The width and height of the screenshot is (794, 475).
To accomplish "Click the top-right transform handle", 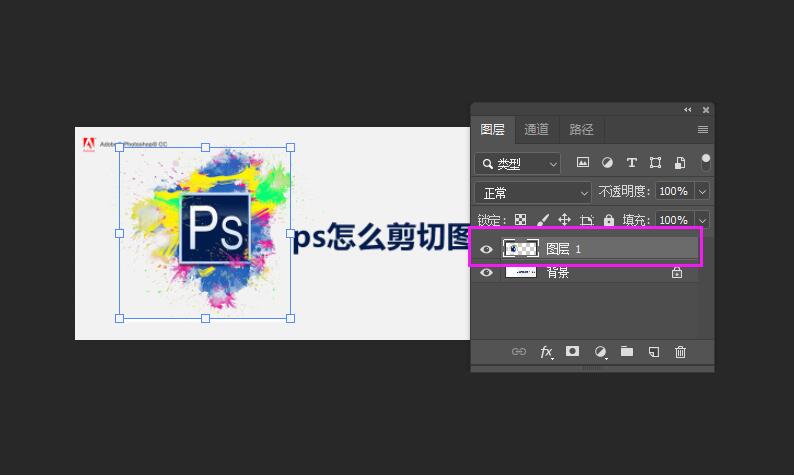I will point(290,147).
